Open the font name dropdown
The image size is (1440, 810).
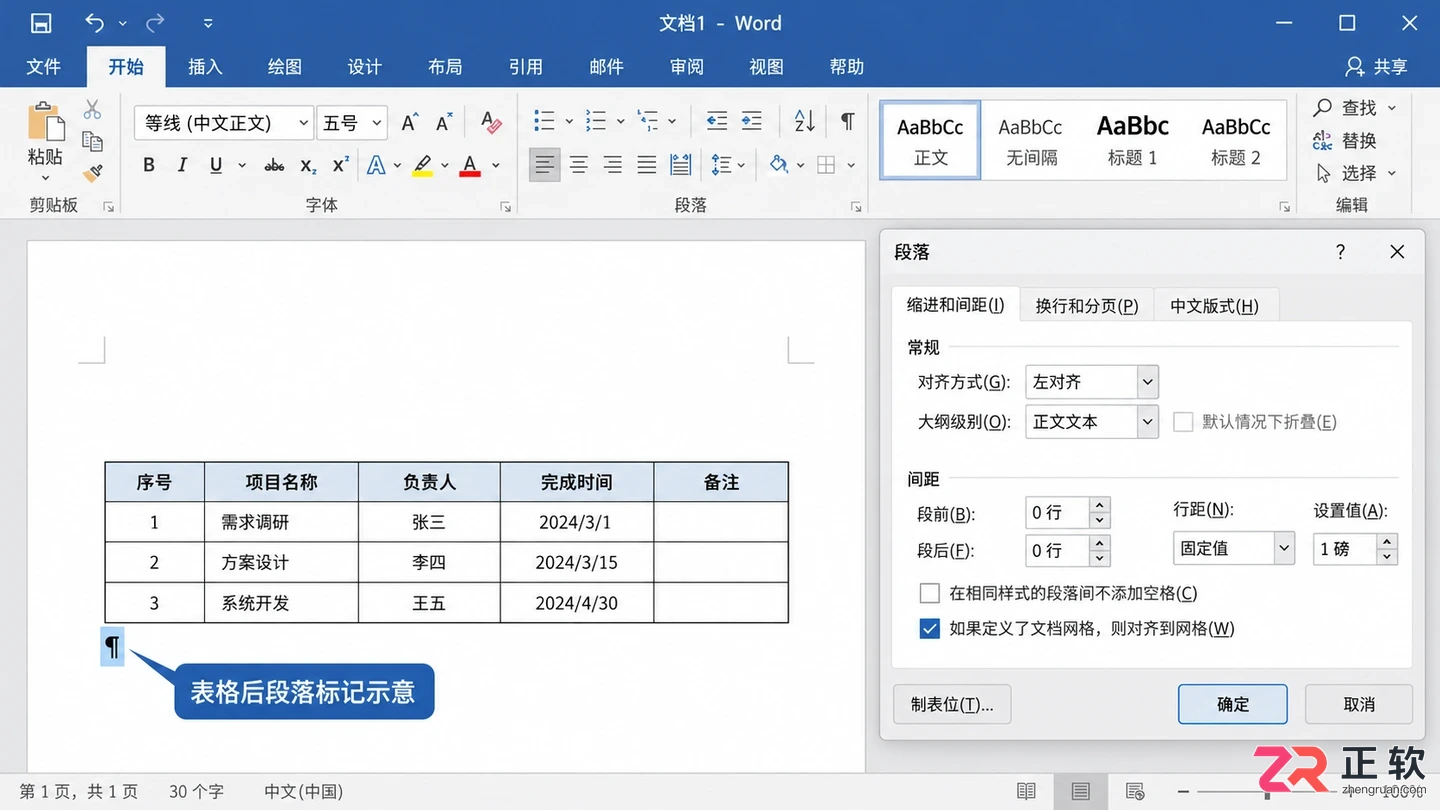pyautogui.click(x=303, y=123)
